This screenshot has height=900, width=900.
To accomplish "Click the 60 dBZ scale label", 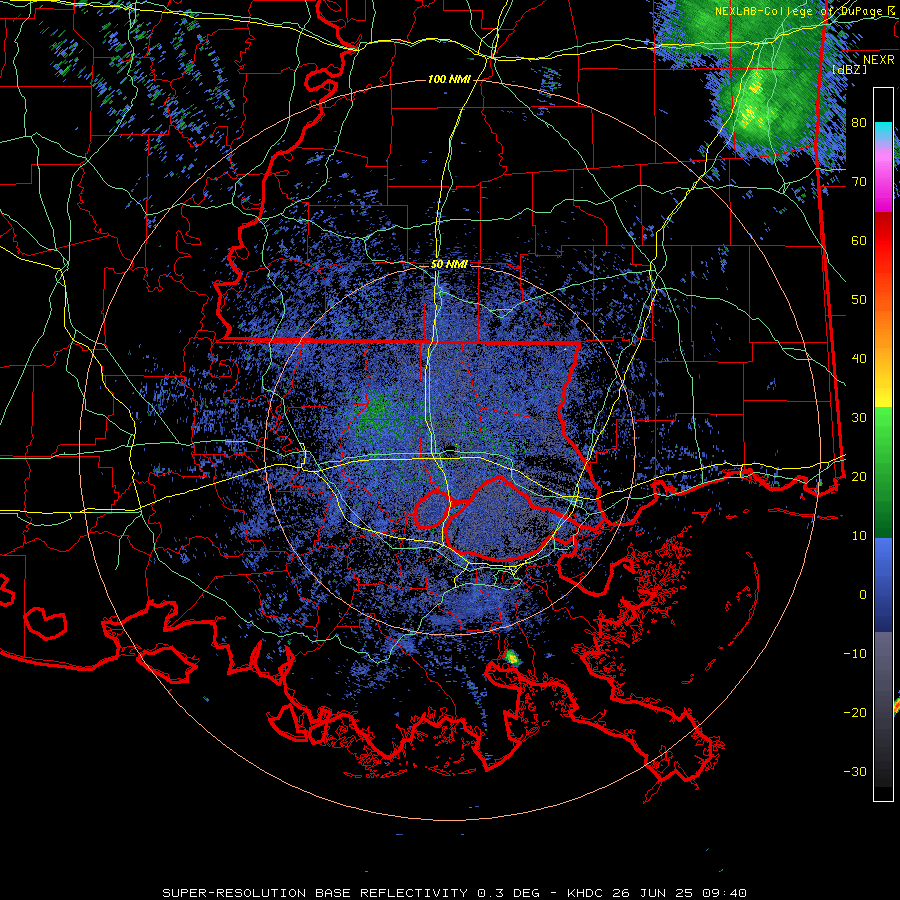I will (x=859, y=240).
